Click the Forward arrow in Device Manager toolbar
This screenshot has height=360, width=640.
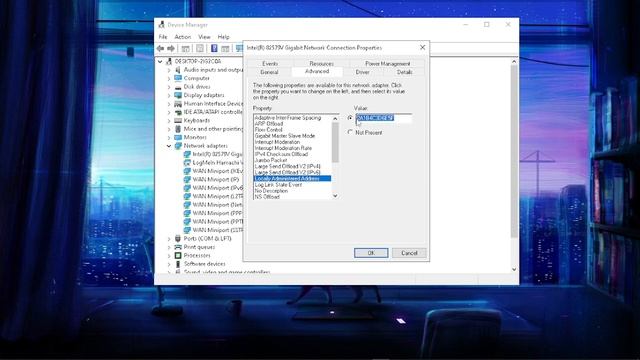pyautogui.click(x=171, y=49)
